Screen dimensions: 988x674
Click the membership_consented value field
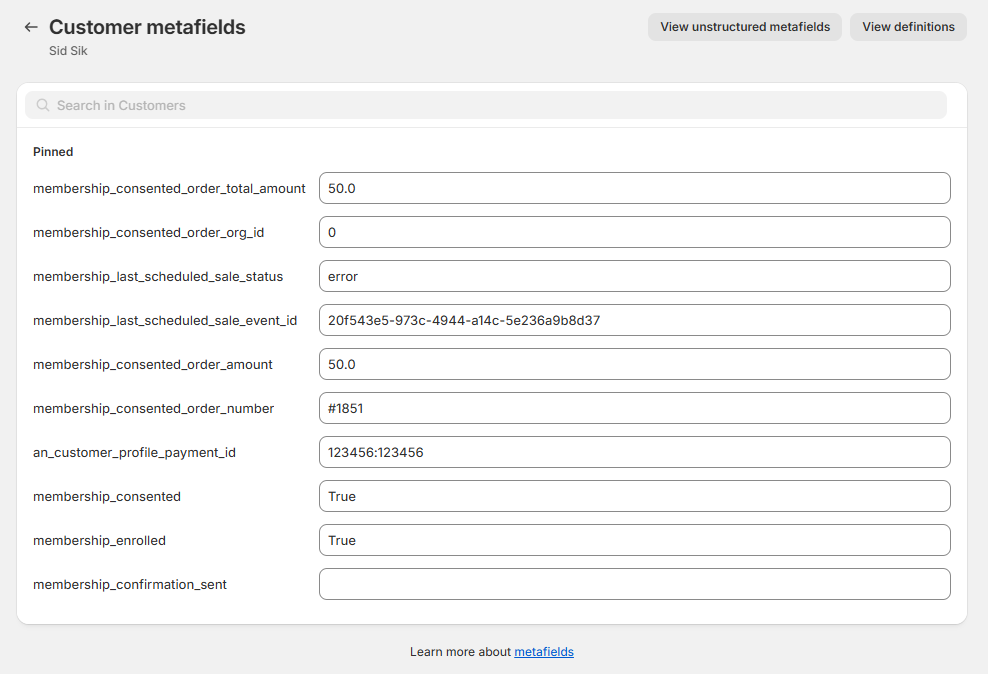pos(634,496)
